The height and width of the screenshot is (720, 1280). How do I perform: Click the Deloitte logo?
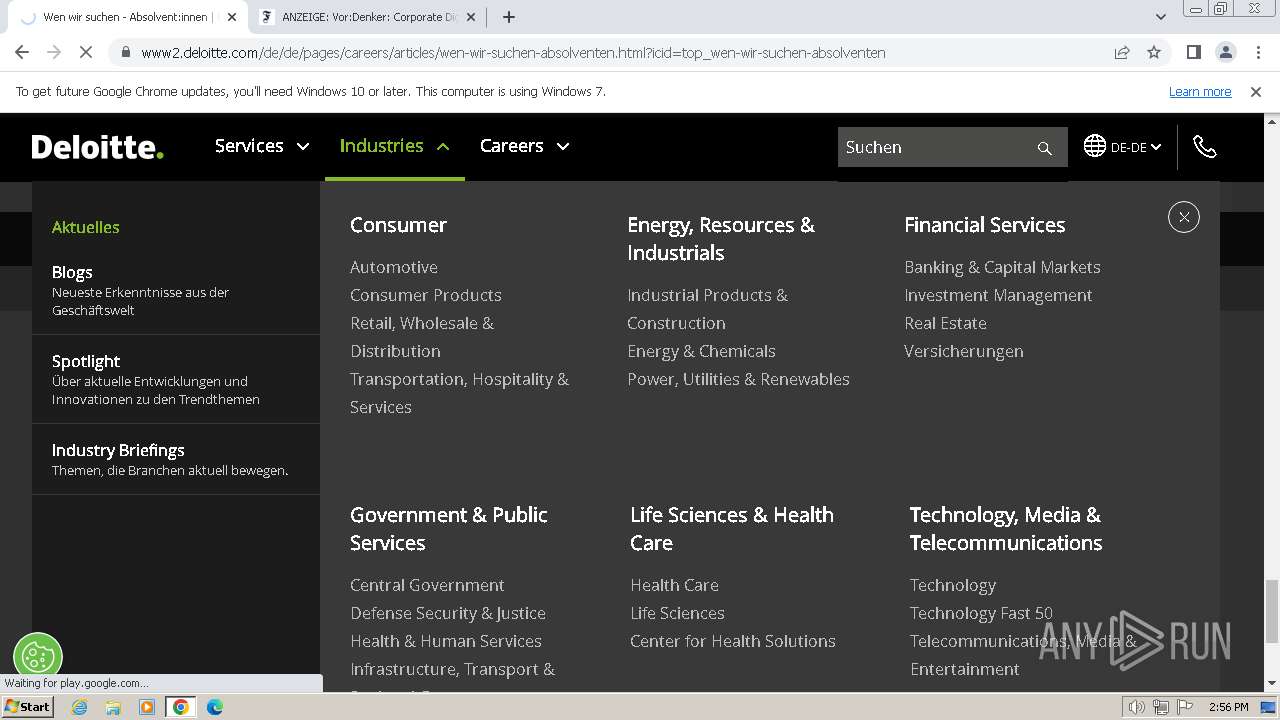click(97, 147)
